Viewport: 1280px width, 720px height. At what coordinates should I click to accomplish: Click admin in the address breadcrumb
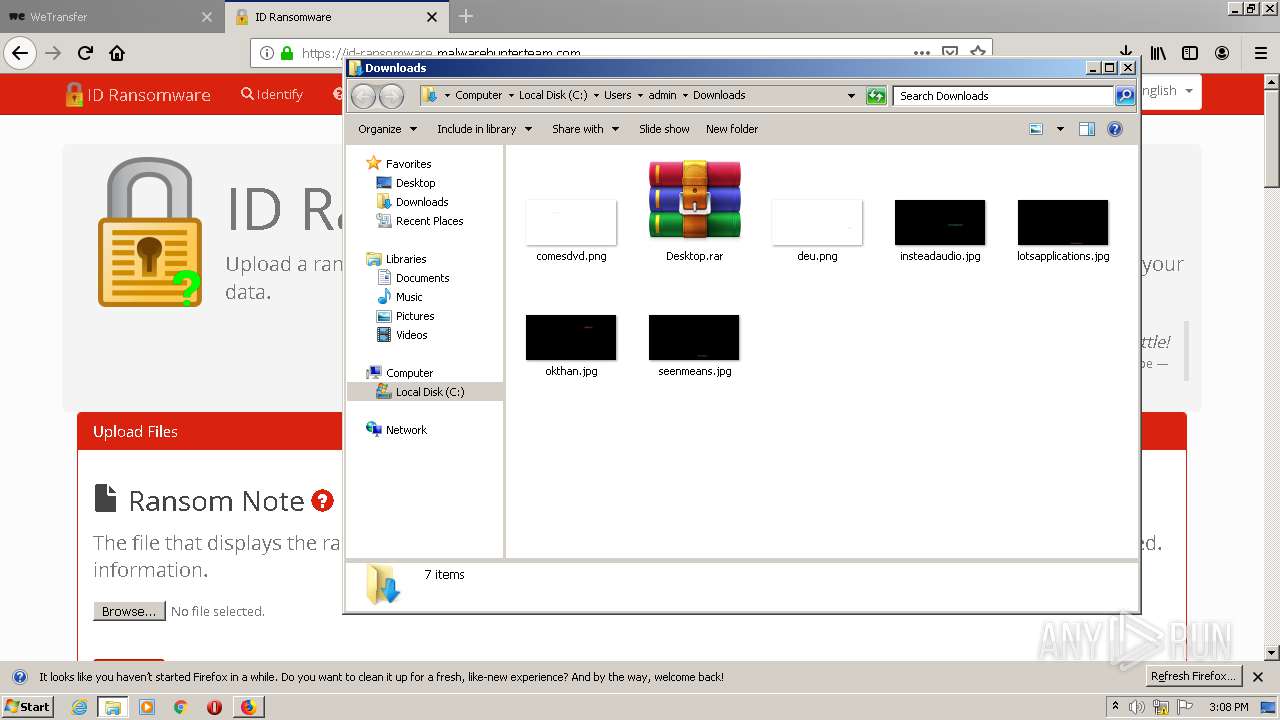point(662,96)
